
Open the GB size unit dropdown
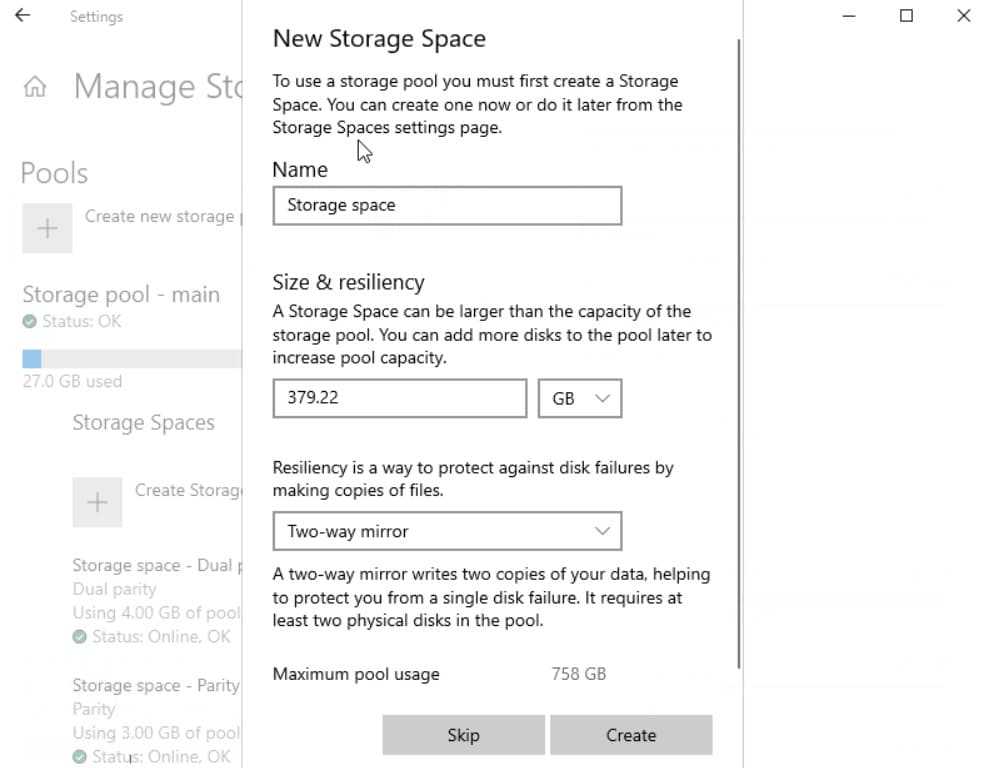(x=580, y=398)
